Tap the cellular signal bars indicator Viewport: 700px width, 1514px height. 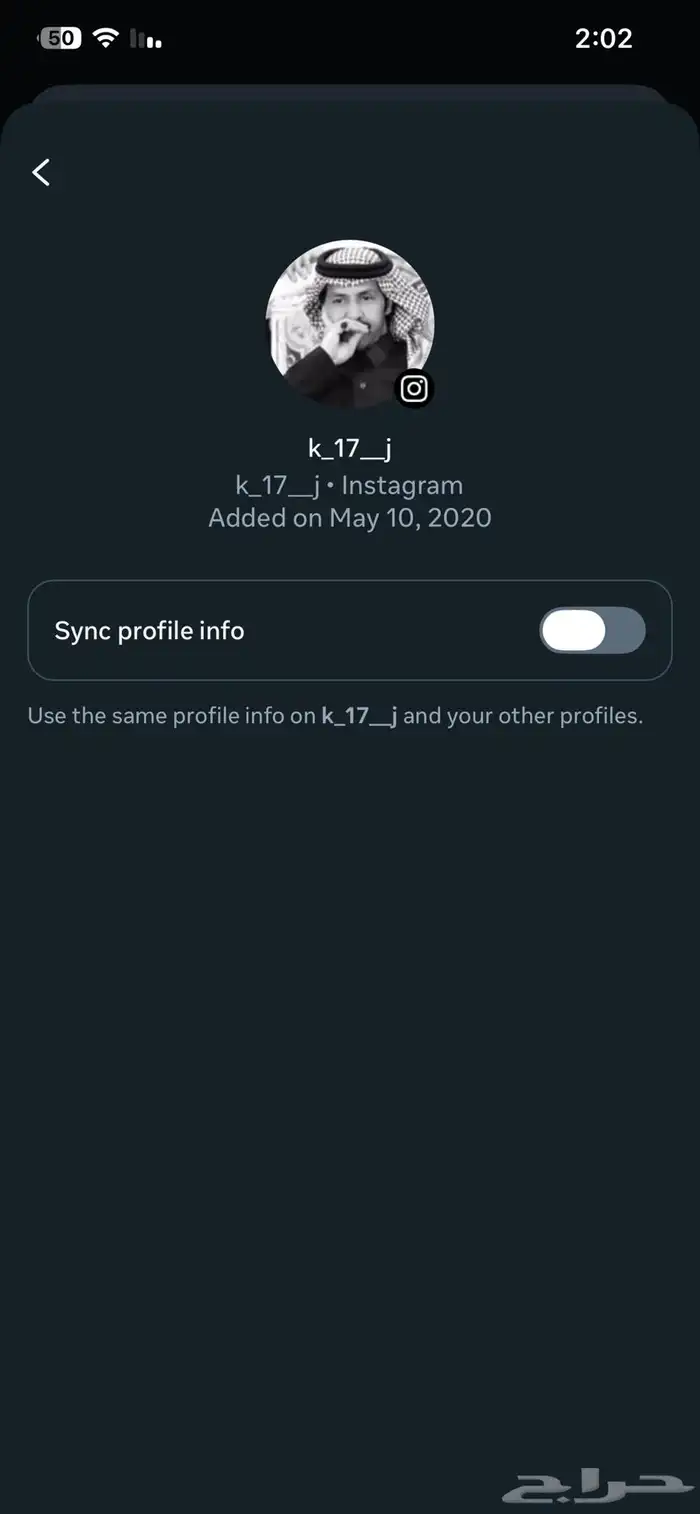pyautogui.click(x=145, y=38)
